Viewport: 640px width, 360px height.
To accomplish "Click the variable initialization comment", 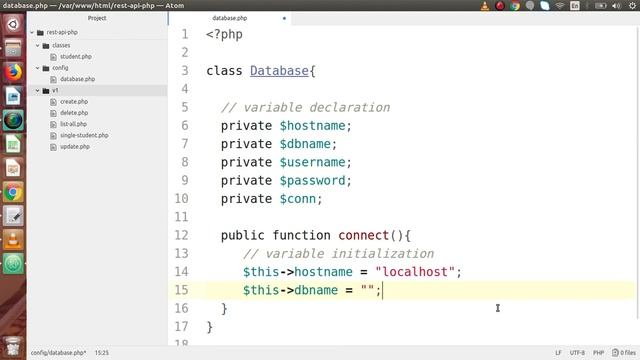I will [338, 253].
